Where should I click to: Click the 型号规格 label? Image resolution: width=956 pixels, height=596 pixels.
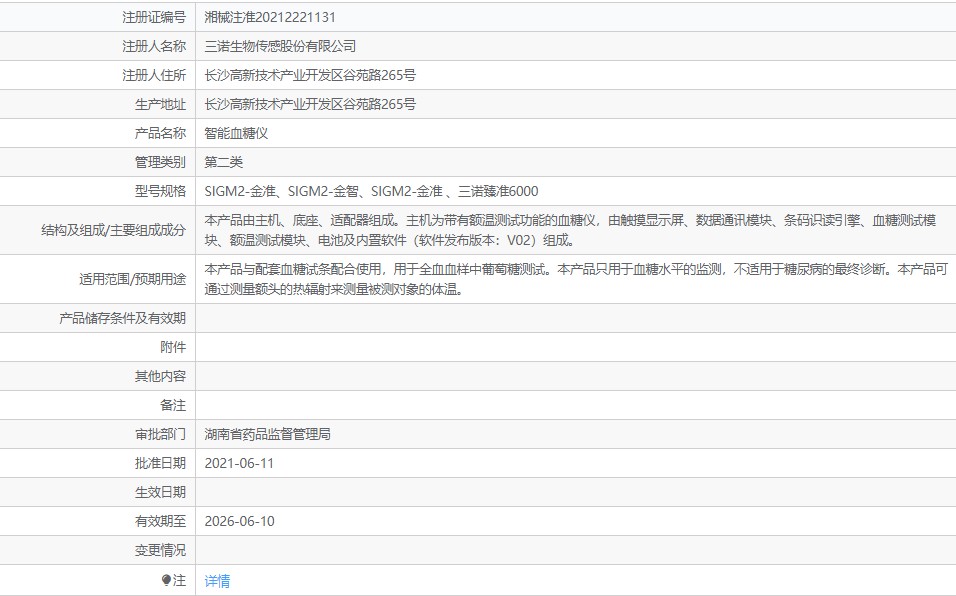(160, 191)
